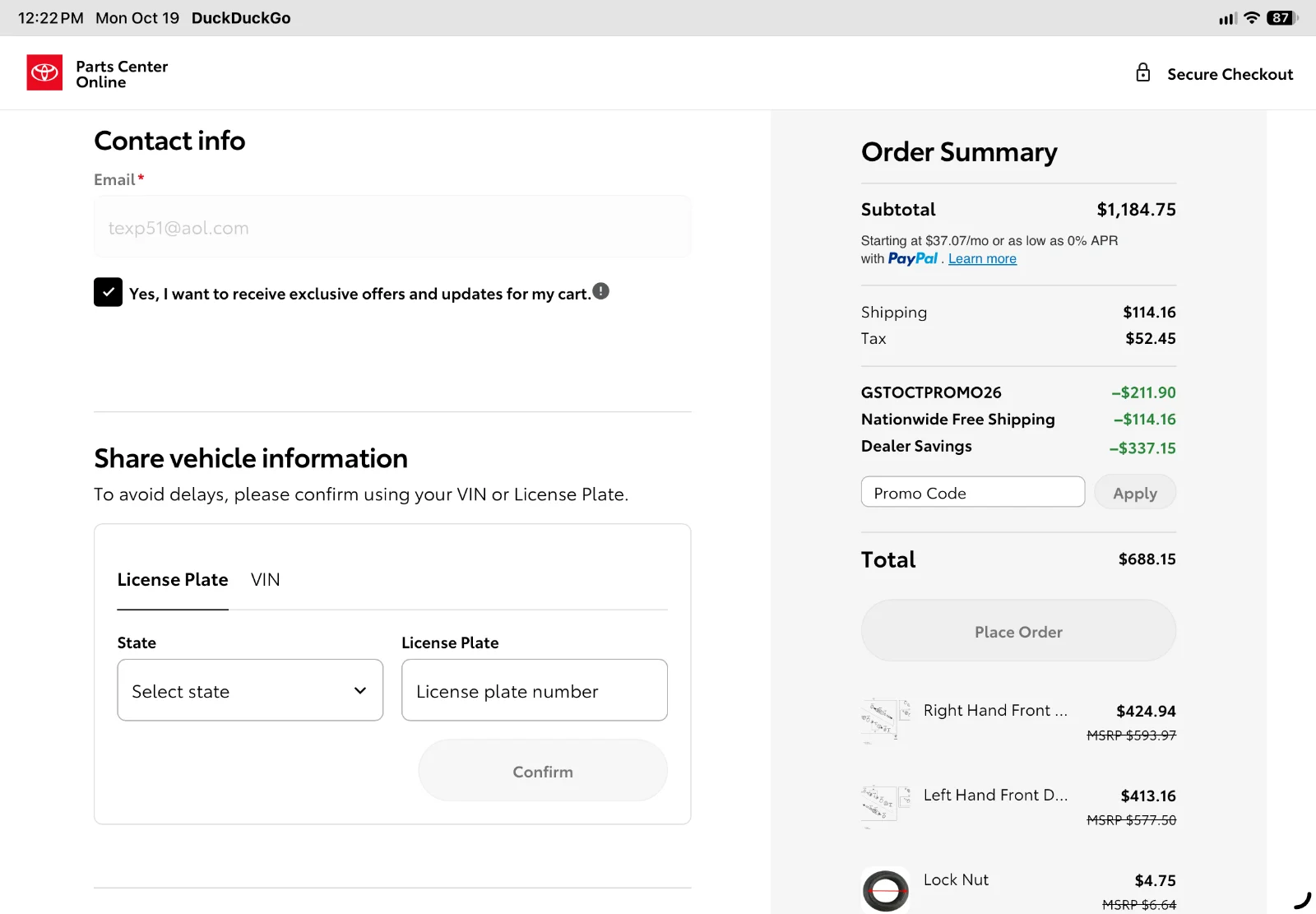Tap the battery indicator showing 87
This screenshot has width=1316, height=914.
1281,17
